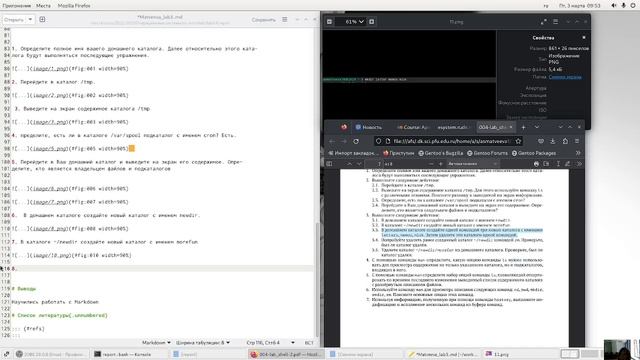The width and height of the screenshot is (640, 360).
Task: Open image viewer hamburger menu
Action: point(556,22)
